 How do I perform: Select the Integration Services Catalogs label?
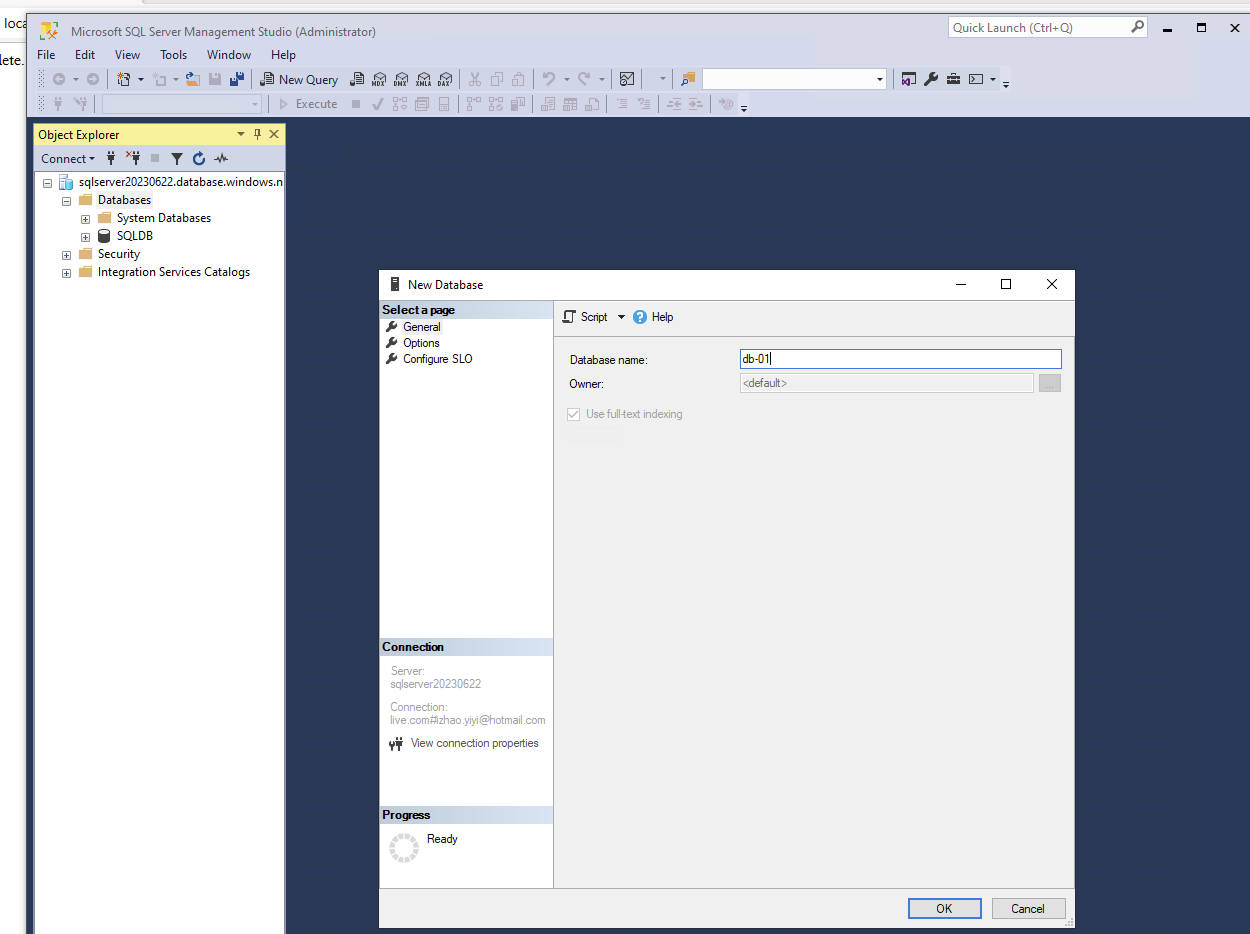173,272
